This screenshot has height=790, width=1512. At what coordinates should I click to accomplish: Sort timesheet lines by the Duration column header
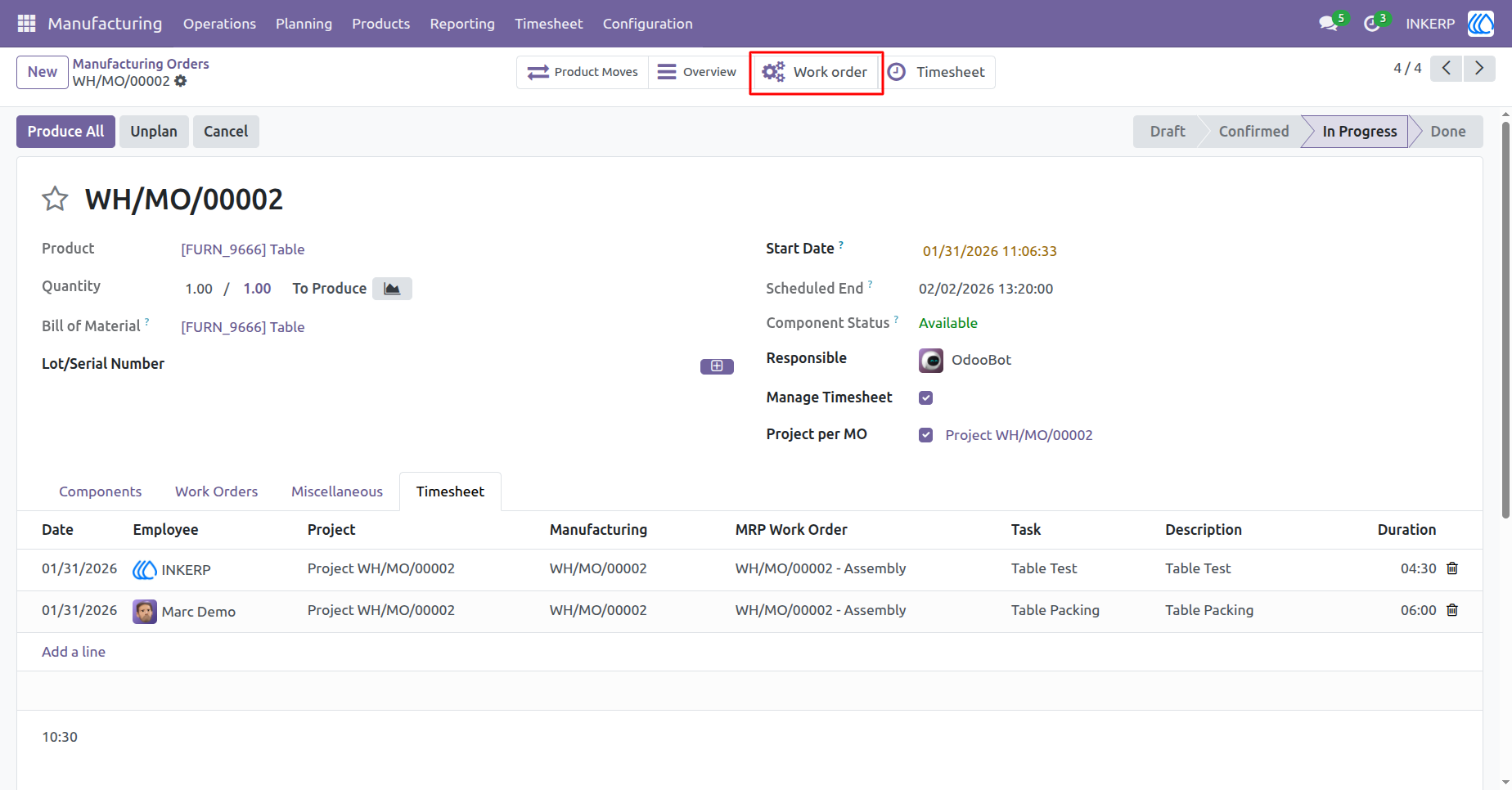tap(1406, 530)
